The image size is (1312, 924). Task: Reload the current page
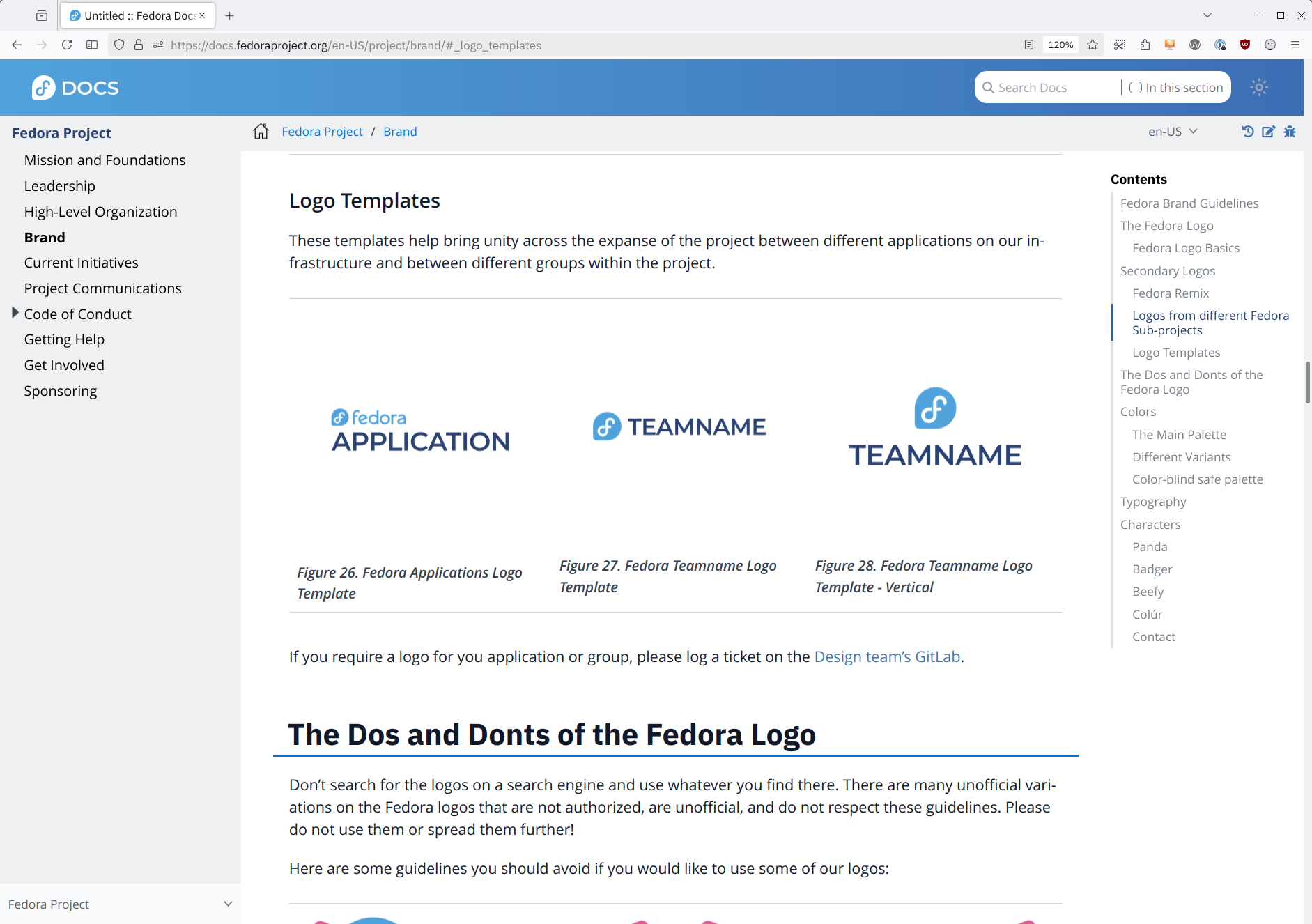point(67,45)
